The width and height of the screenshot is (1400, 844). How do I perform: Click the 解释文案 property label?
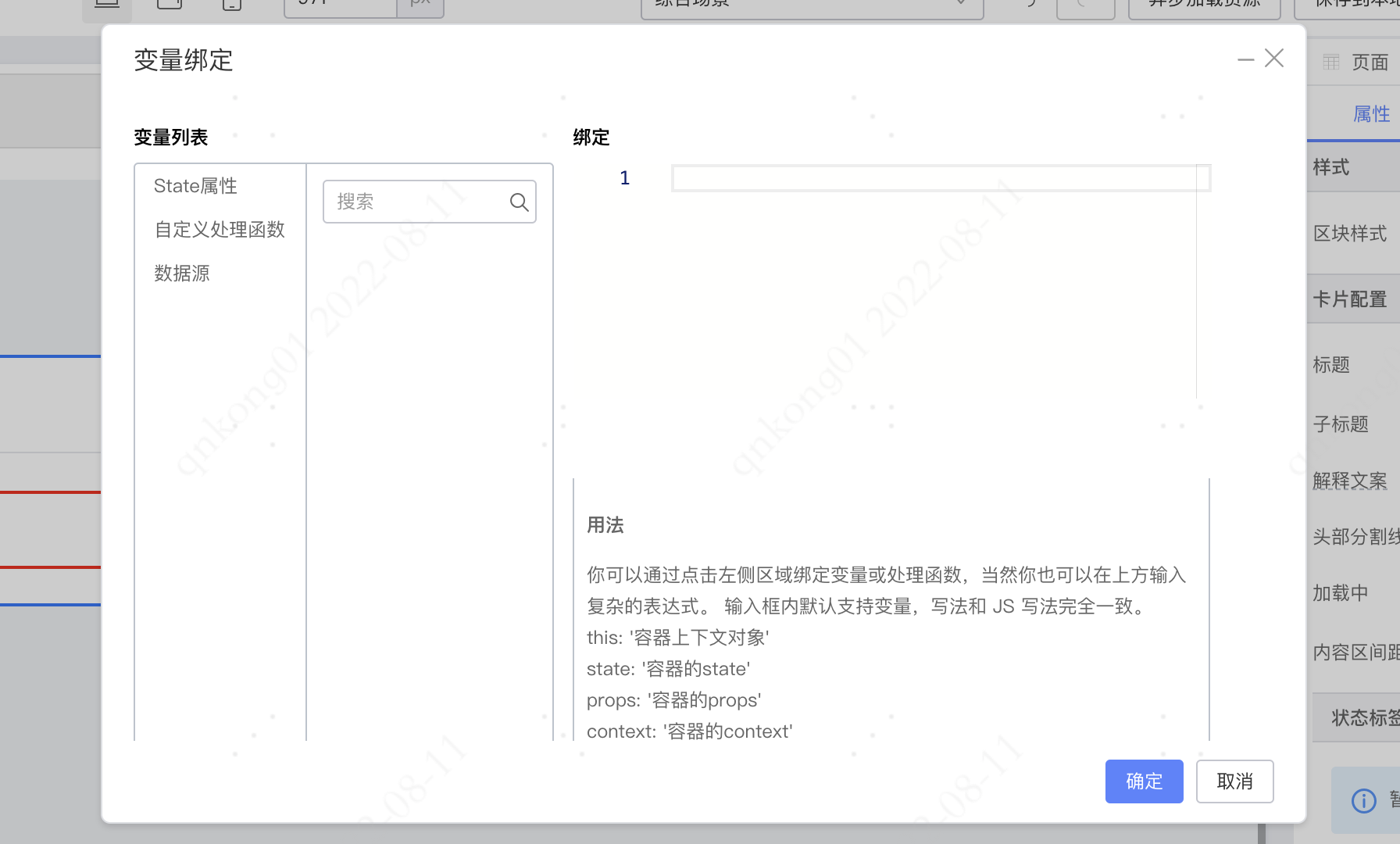coord(1350,481)
